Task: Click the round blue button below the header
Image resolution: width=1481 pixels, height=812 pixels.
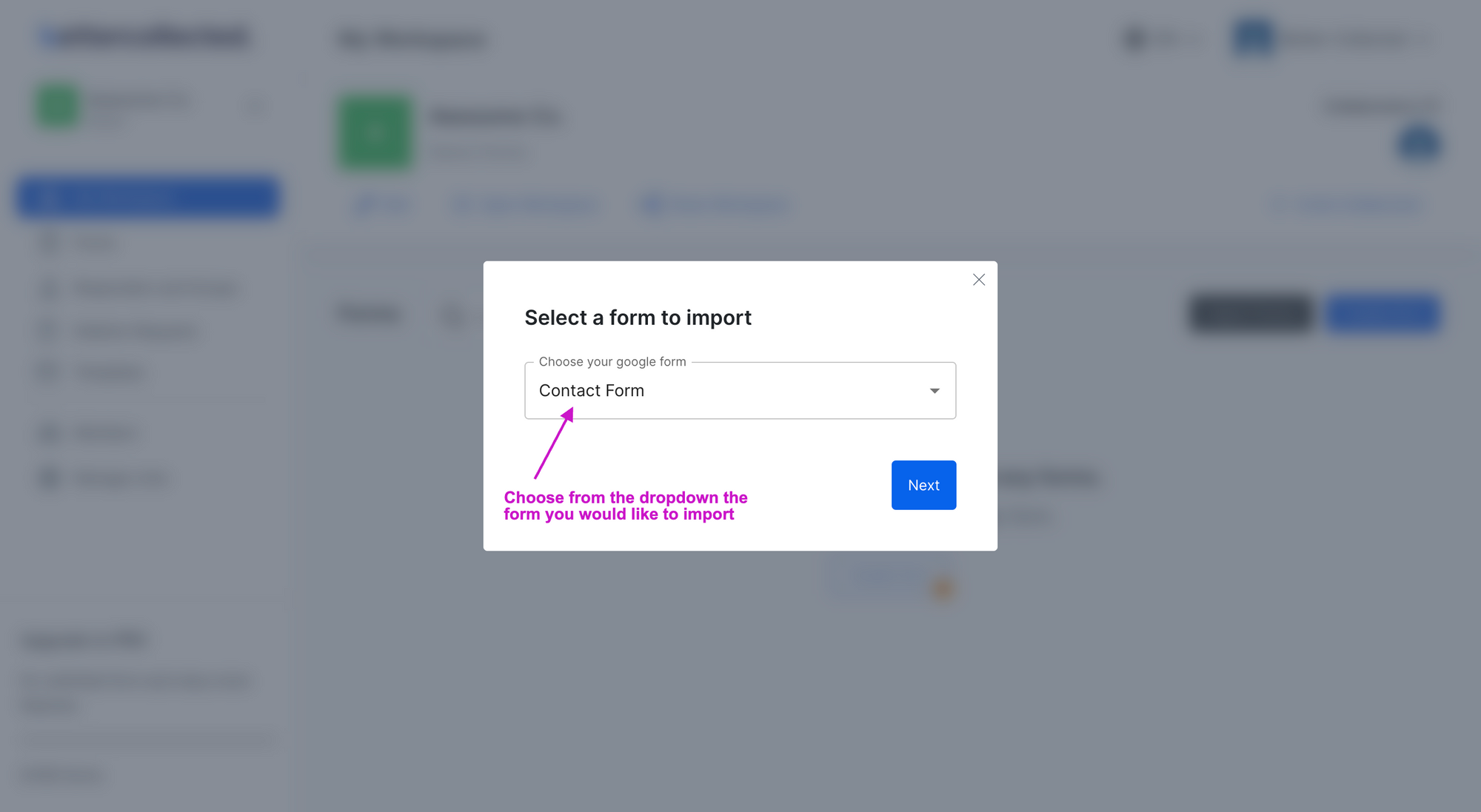Action: [x=1419, y=144]
